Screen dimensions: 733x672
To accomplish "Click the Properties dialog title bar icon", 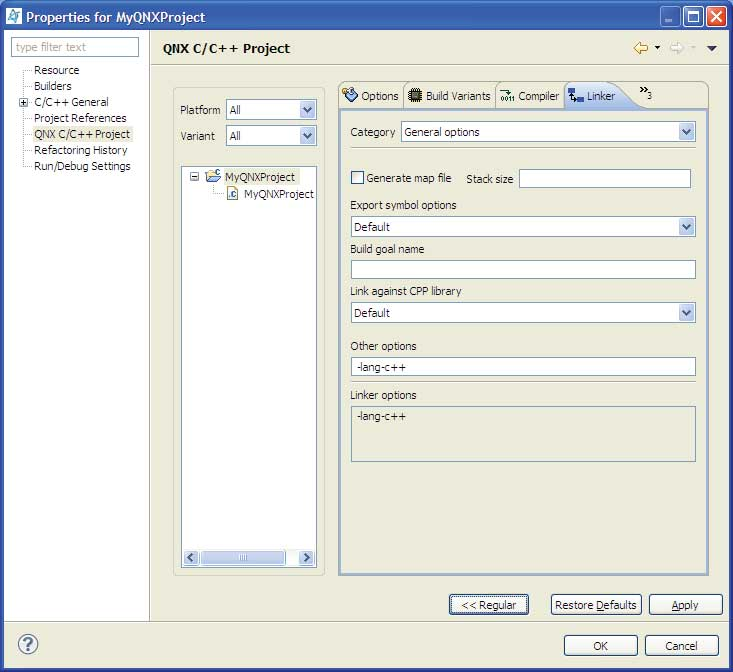I will click(14, 16).
